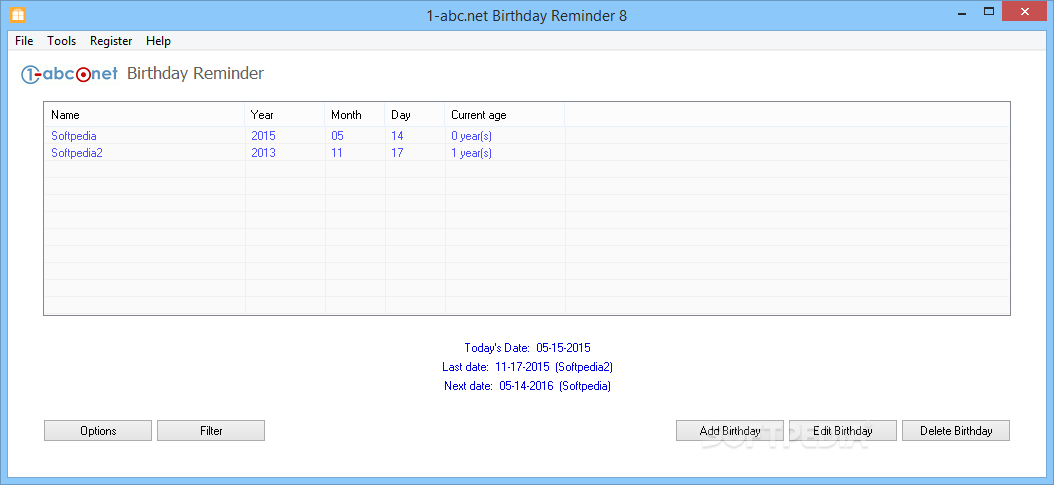Sort by the Day column header
This screenshot has height=485, width=1054.
coord(415,115)
